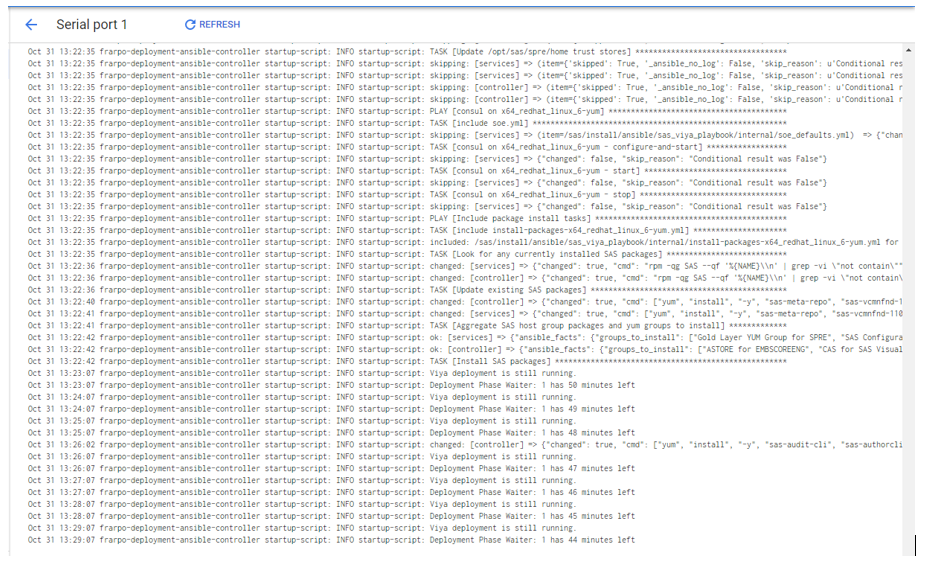Select line 'TASK [Aggregate SAS host group packages...]'
This screenshot has height=569, width=925.
[407, 325]
